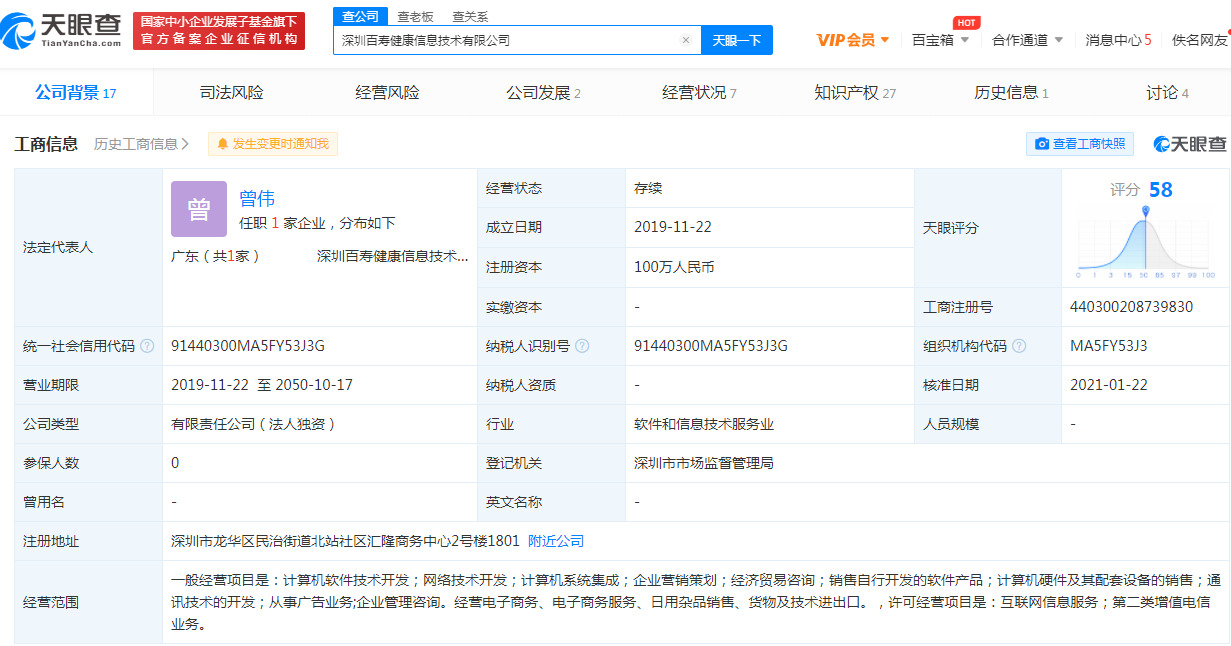Open 司法风险 tab
Image resolution: width=1231 pixels, height=646 pixels.
pyautogui.click(x=232, y=93)
